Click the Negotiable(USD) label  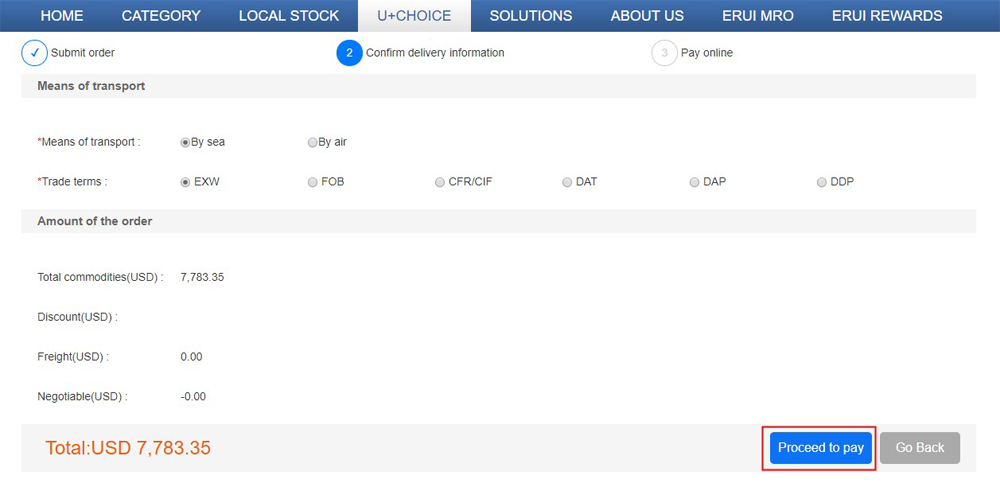(83, 397)
